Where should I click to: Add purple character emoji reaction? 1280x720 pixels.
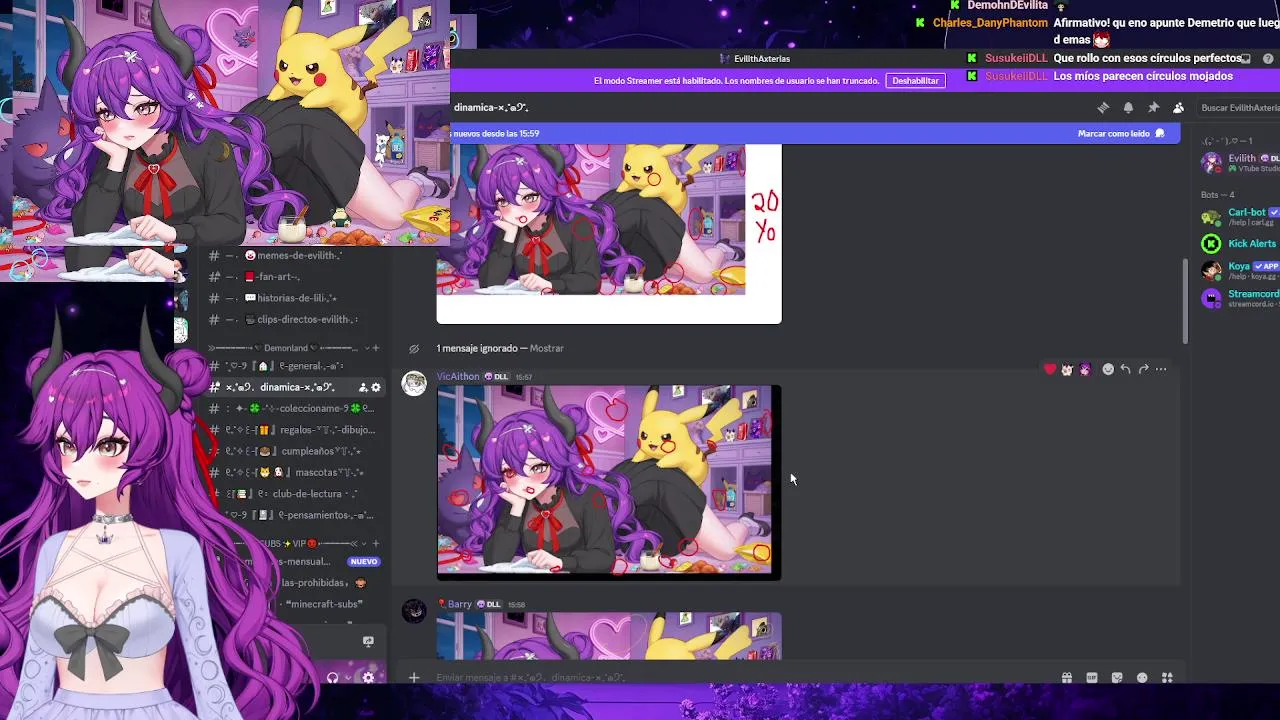click(1085, 370)
